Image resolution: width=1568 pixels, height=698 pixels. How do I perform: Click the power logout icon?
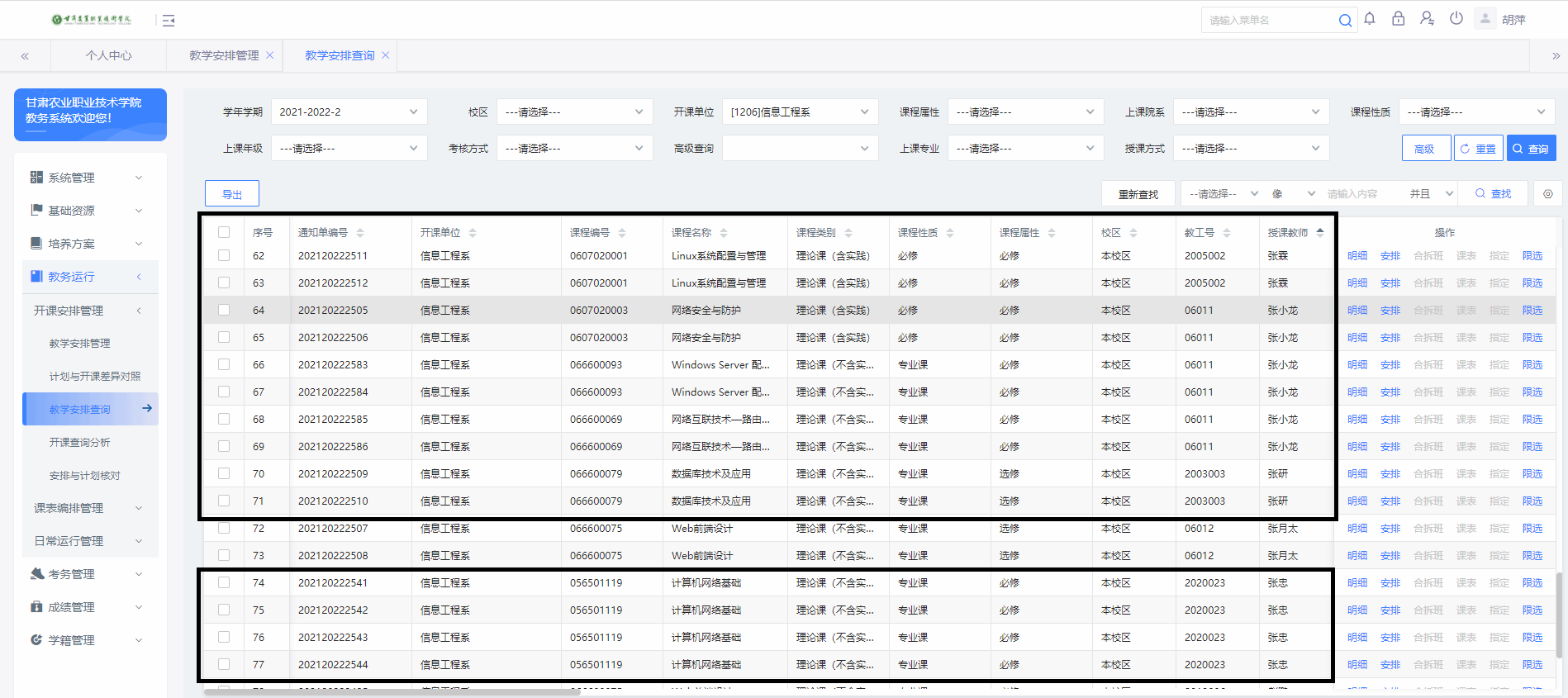click(1456, 19)
